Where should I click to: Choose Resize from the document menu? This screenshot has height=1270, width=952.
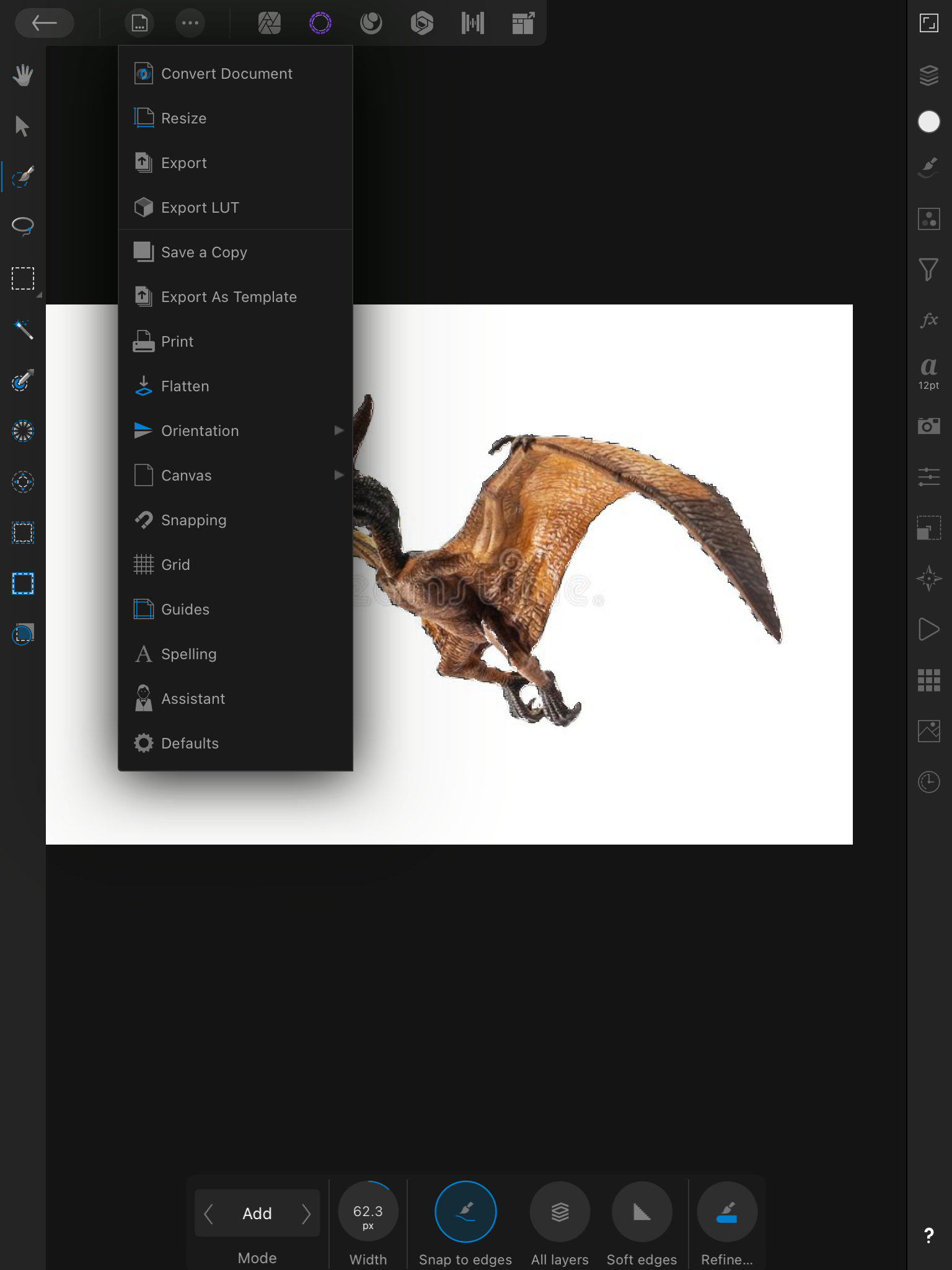(236, 118)
